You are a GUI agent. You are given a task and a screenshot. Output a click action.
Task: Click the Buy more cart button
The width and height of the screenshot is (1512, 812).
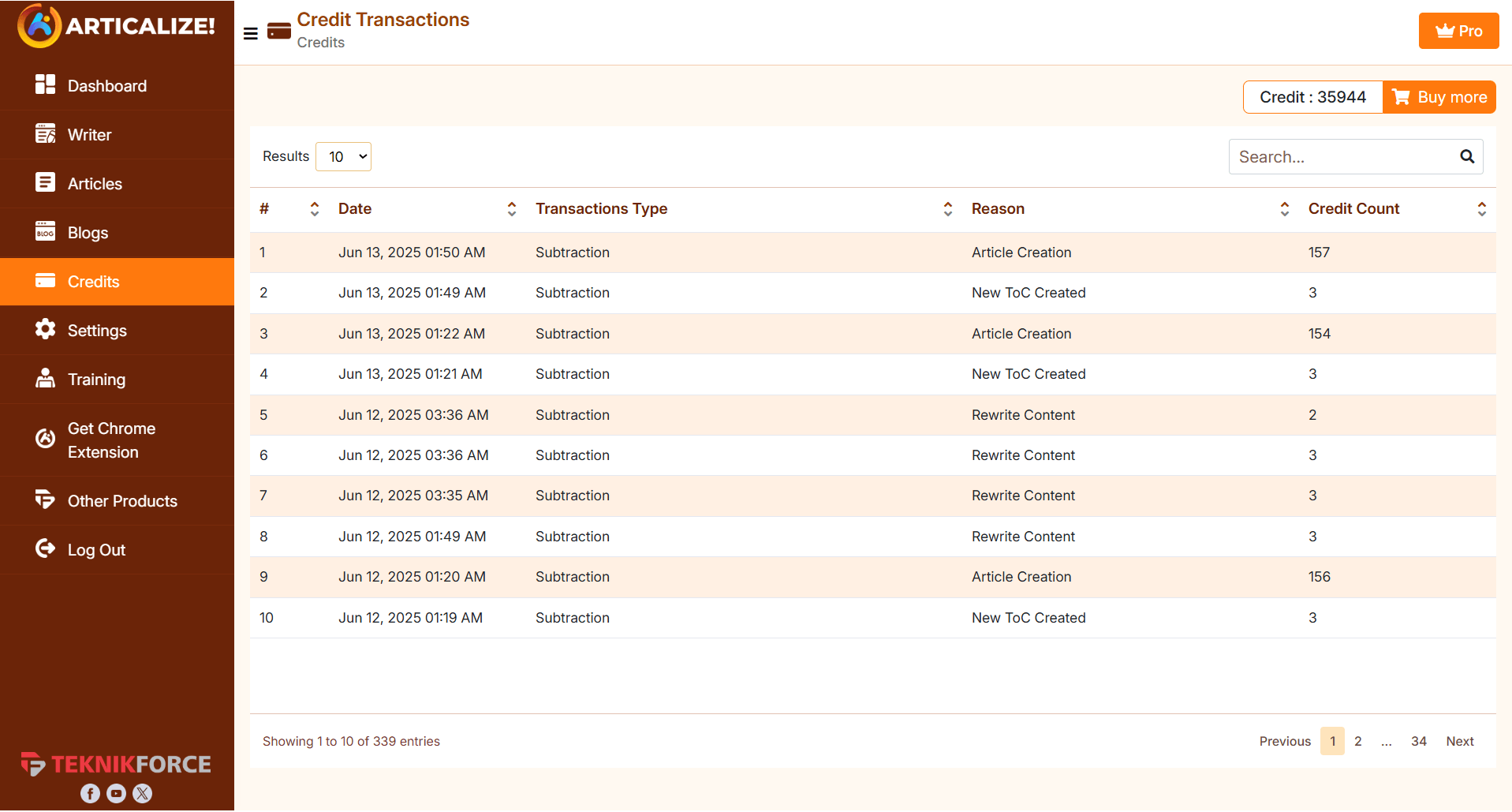click(x=1439, y=97)
